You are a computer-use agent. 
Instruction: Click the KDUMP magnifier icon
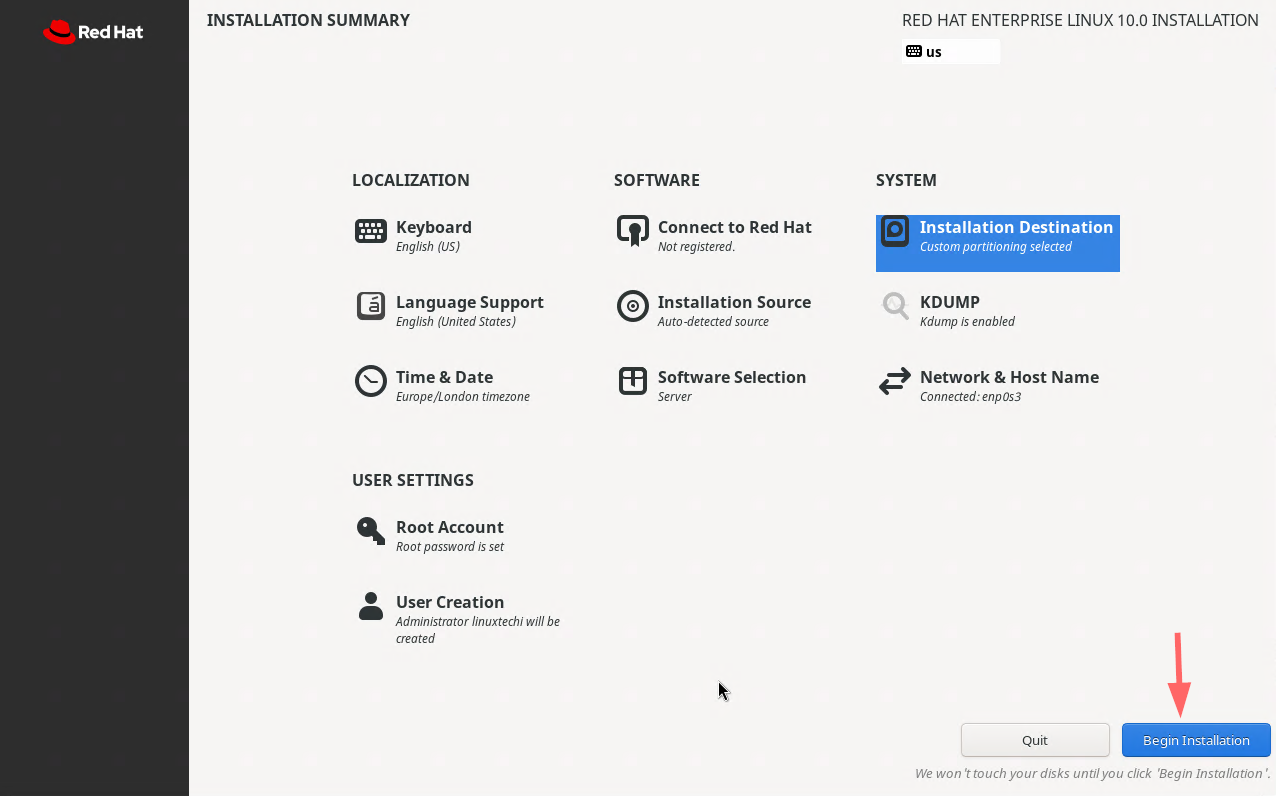click(895, 306)
